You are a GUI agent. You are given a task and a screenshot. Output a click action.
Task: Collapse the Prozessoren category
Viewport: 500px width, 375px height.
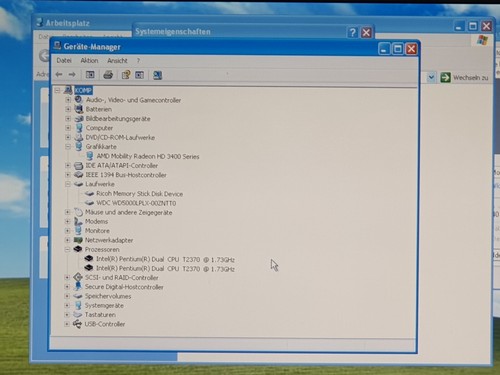pyautogui.click(x=67, y=249)
